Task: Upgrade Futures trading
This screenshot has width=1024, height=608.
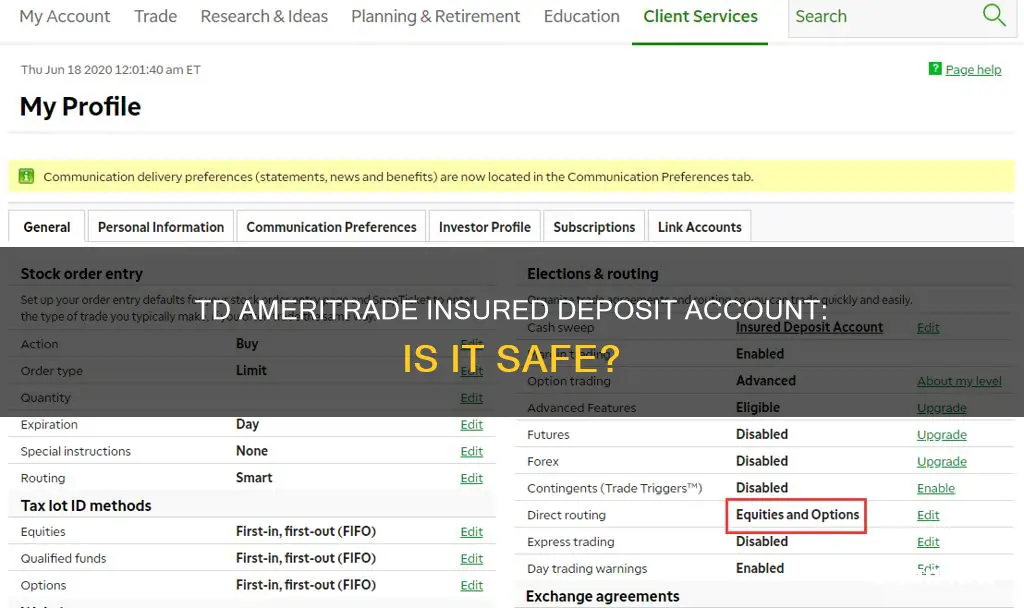Action: [x=942, y=434]
